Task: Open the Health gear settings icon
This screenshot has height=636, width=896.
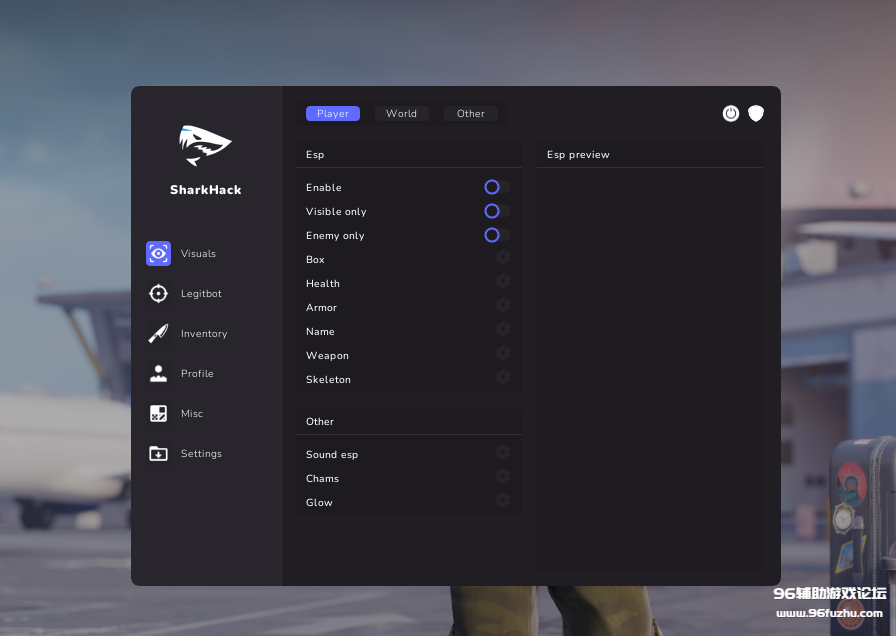Action: click(x=503, y=281)
